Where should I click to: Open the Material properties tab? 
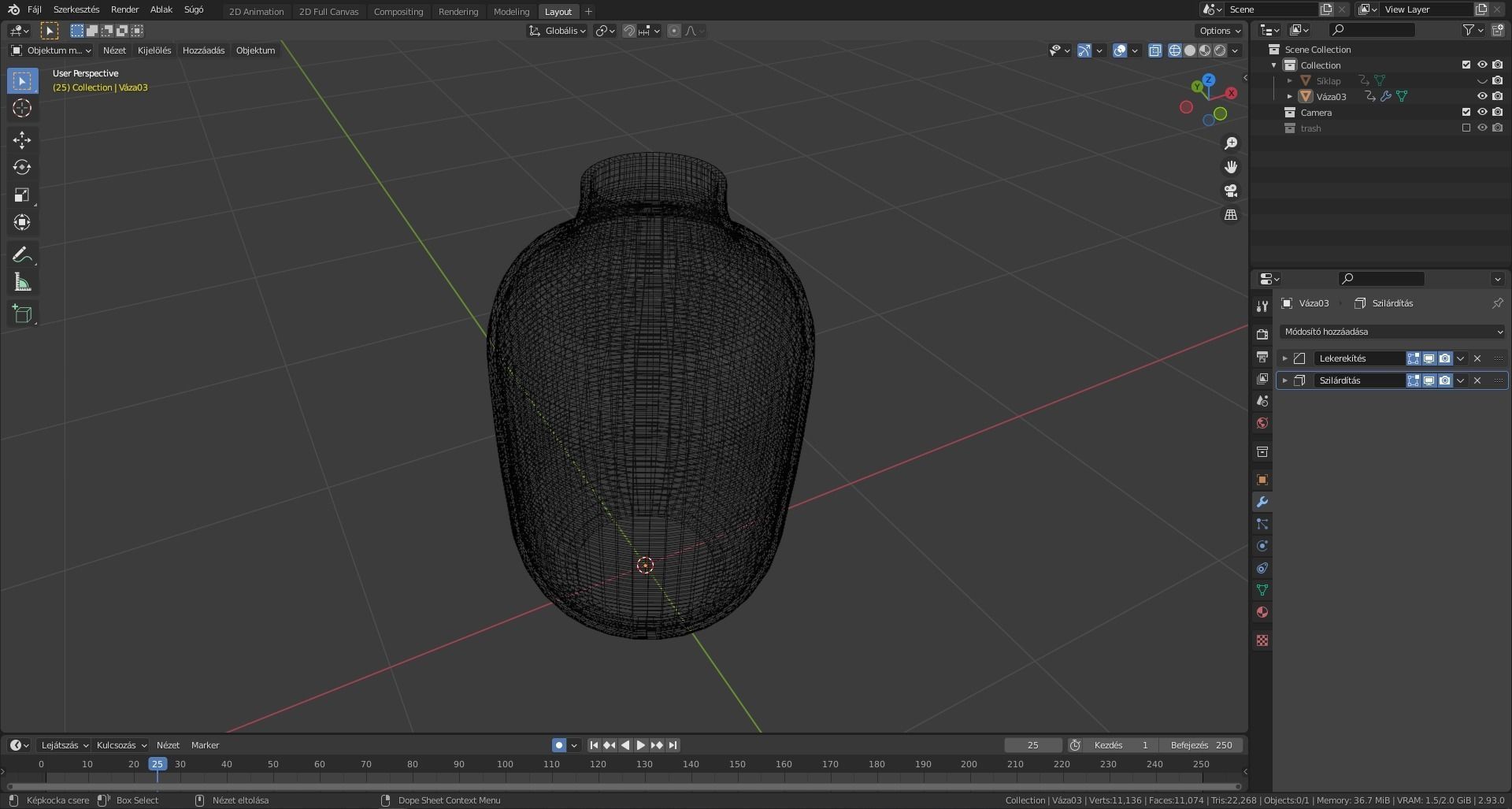[1262, 612]
